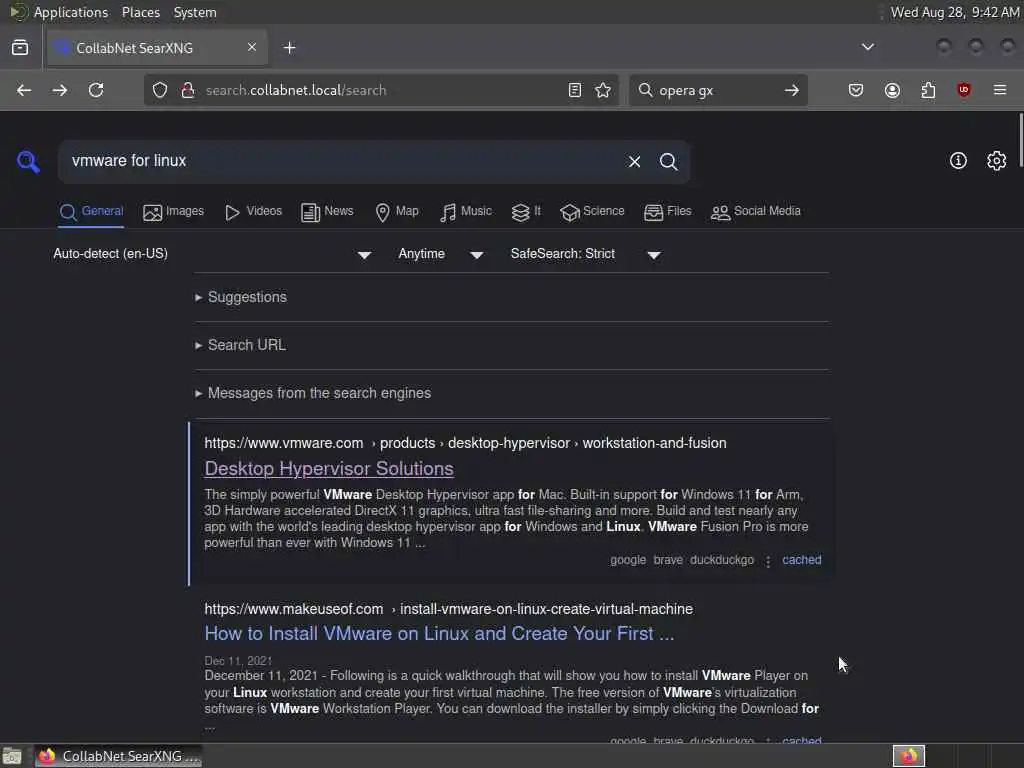This screenshot has width=1024, height=768.
Task: Open browser extensions puzzle icon
Action: click(x=928, y=90)
